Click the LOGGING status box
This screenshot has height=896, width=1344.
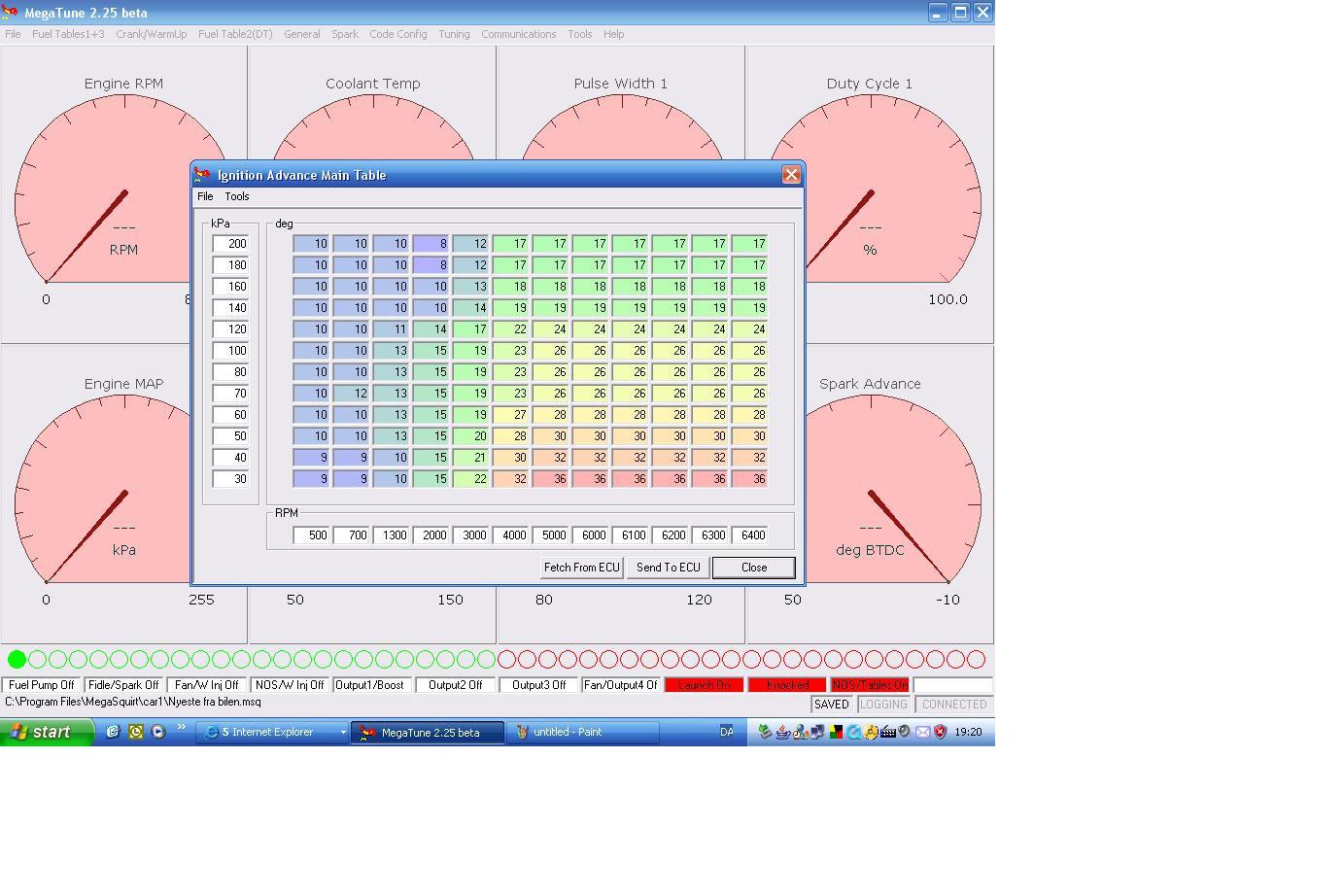[x=883, y=705]
